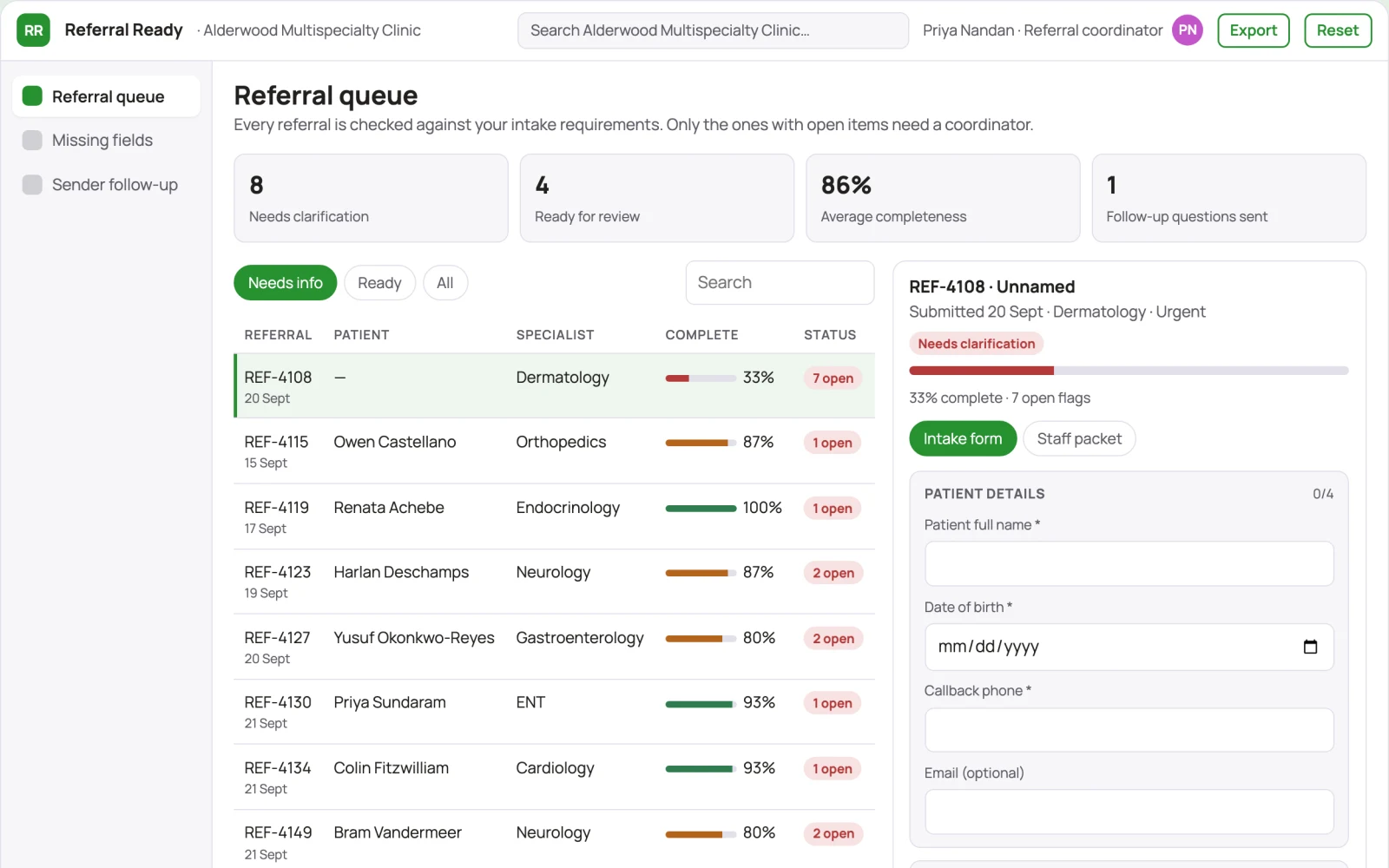Viewport: 1389px width, 868px height.
Task: Click the Average completeness card
Action: tap(943, 198)
